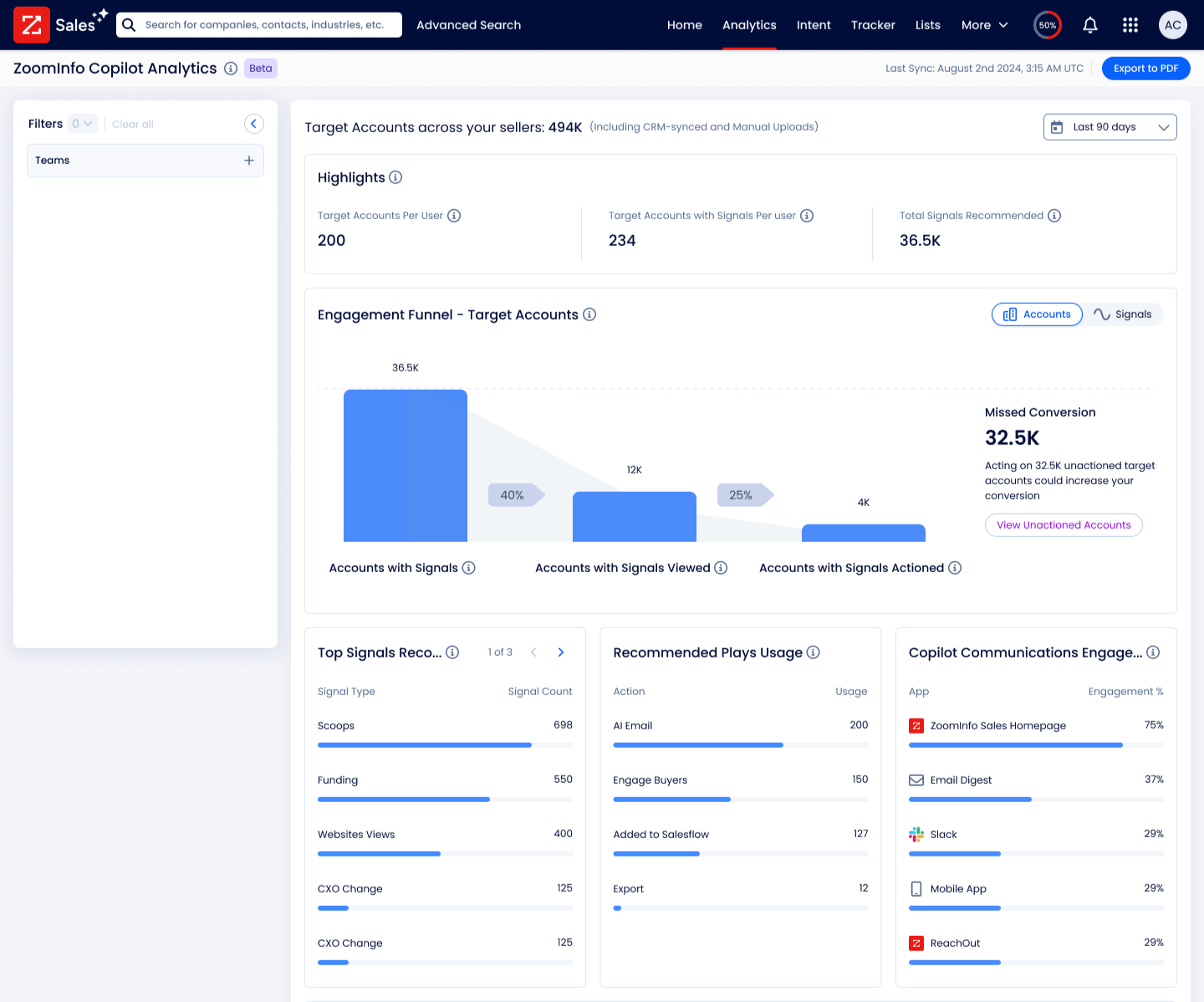
Task: Click info icon for Recommended Plays Usage
Action: (x=814, y=652)
